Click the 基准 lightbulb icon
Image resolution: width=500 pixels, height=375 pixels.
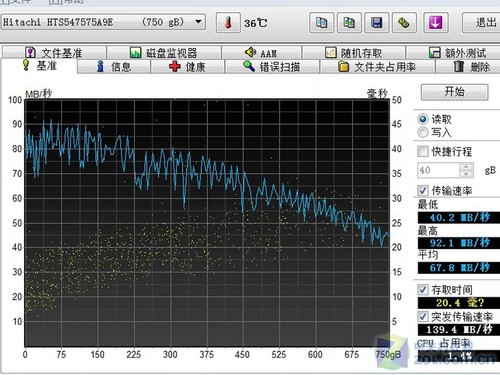(26, 65)
